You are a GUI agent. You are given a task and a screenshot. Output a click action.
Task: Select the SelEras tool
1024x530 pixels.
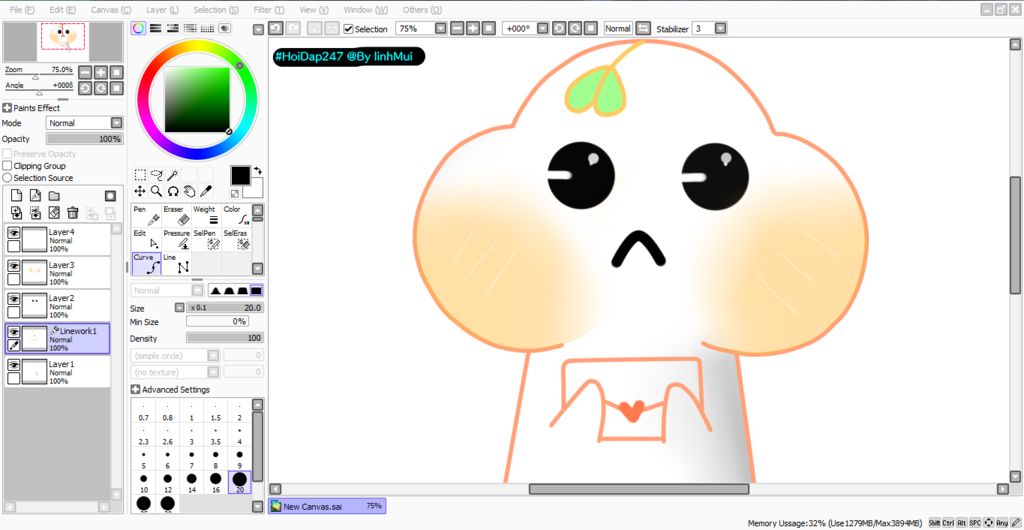pyautogui.click(x=236, y=240)
